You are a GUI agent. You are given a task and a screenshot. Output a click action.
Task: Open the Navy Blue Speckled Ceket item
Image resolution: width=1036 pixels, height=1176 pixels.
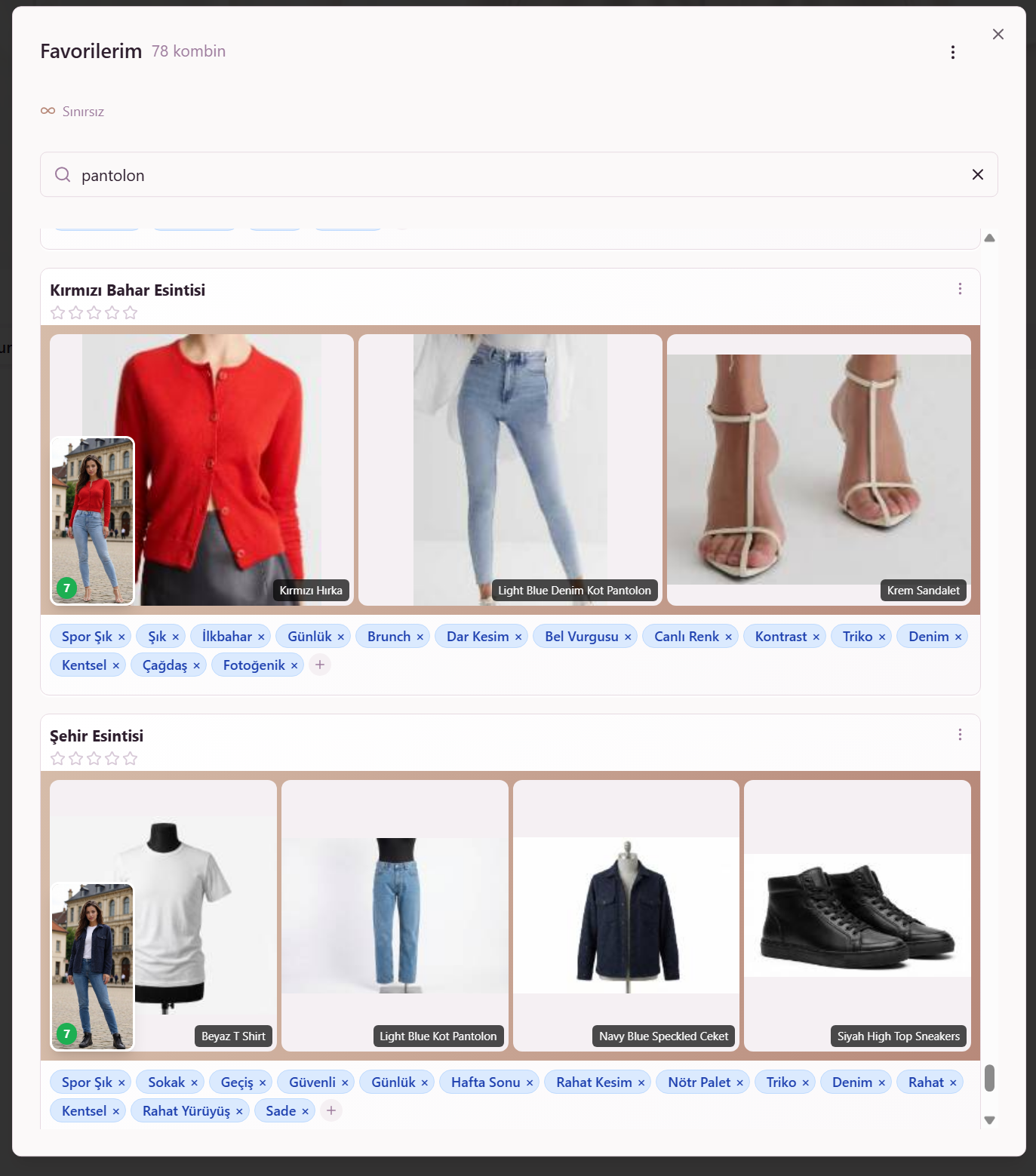[x=626, y=916]
